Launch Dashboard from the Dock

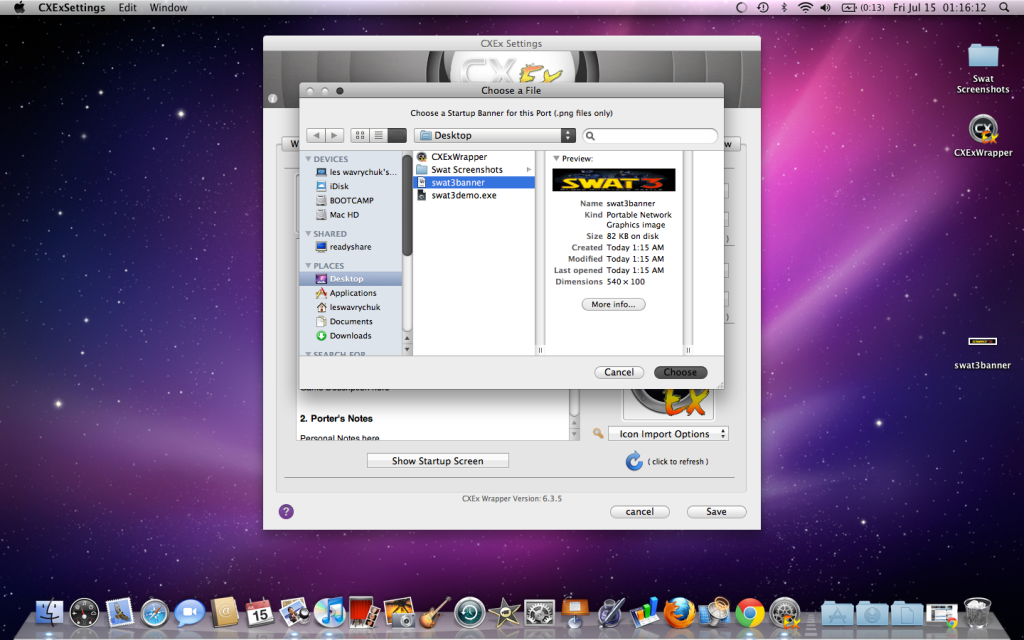[x=84, y=613]
